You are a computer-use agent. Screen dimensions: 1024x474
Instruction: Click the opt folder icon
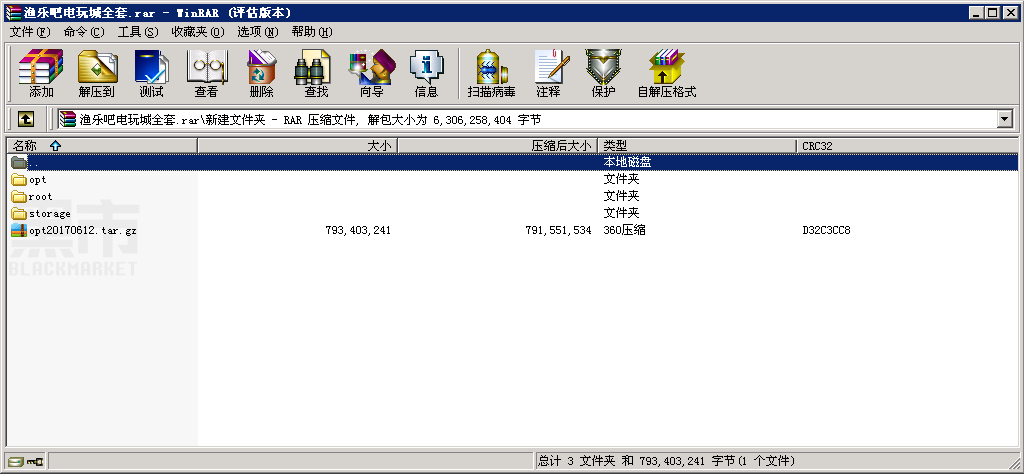[x=19, y=180]
